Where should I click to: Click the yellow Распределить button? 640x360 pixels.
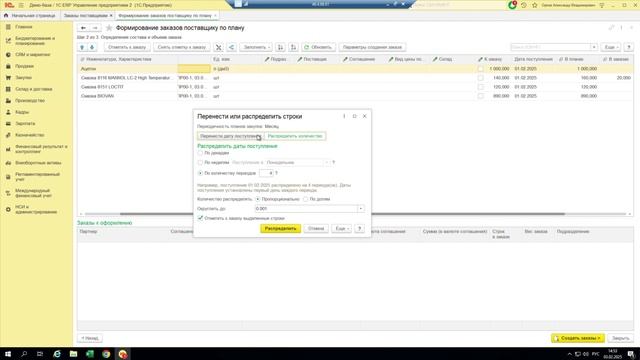point(280,229)
